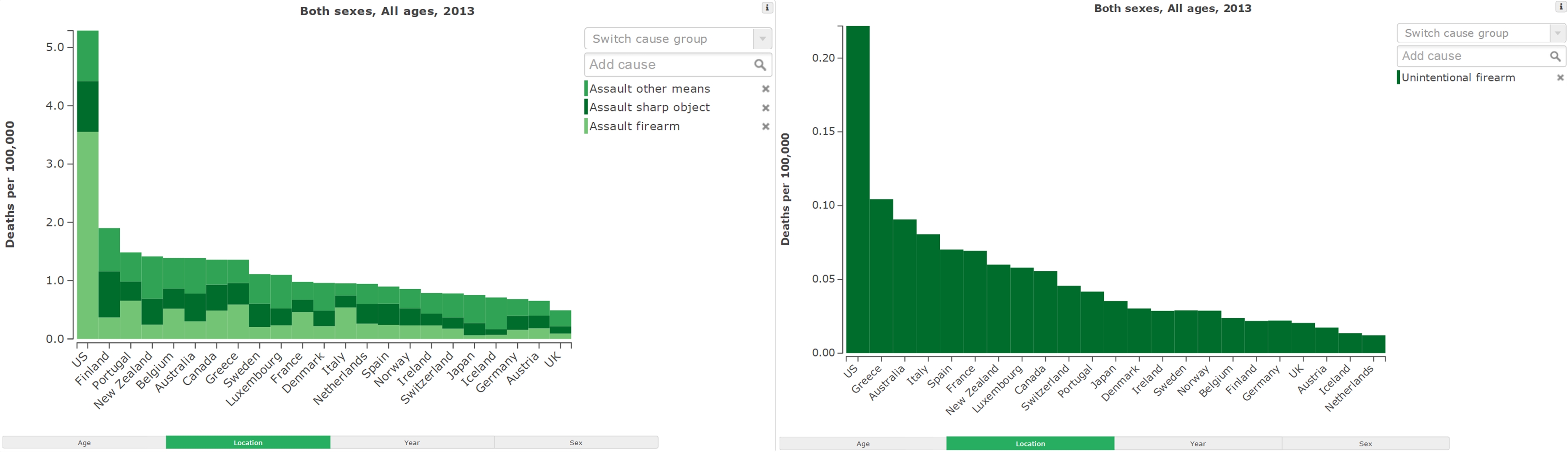
Task: Focus left chart Add cause input
Action: 678,64
